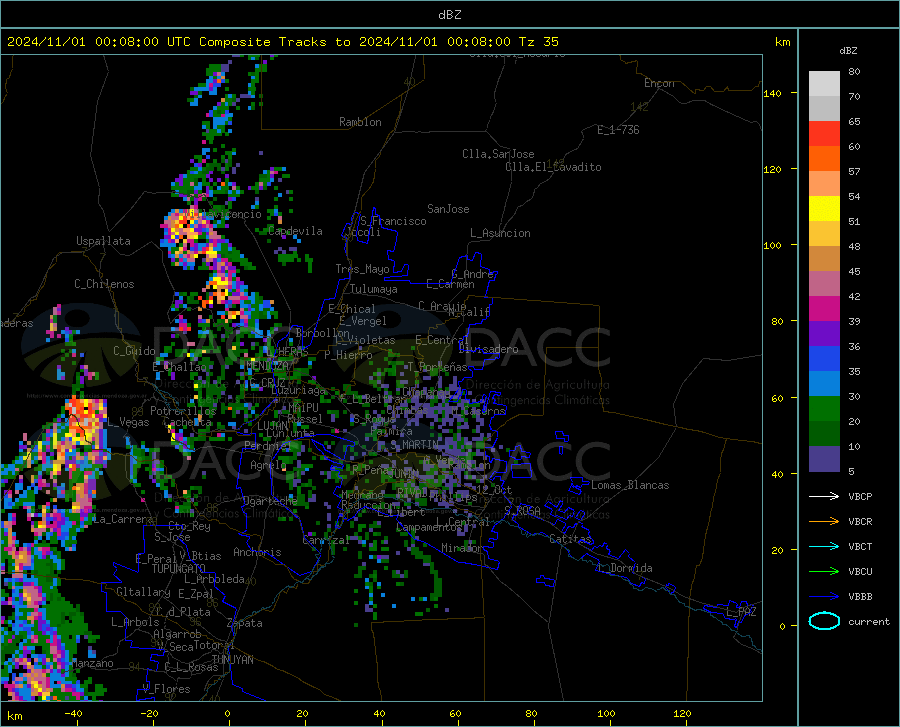Select the magenta 42 dBZ color swatch
900x727 pixels.
pos(824,309)
